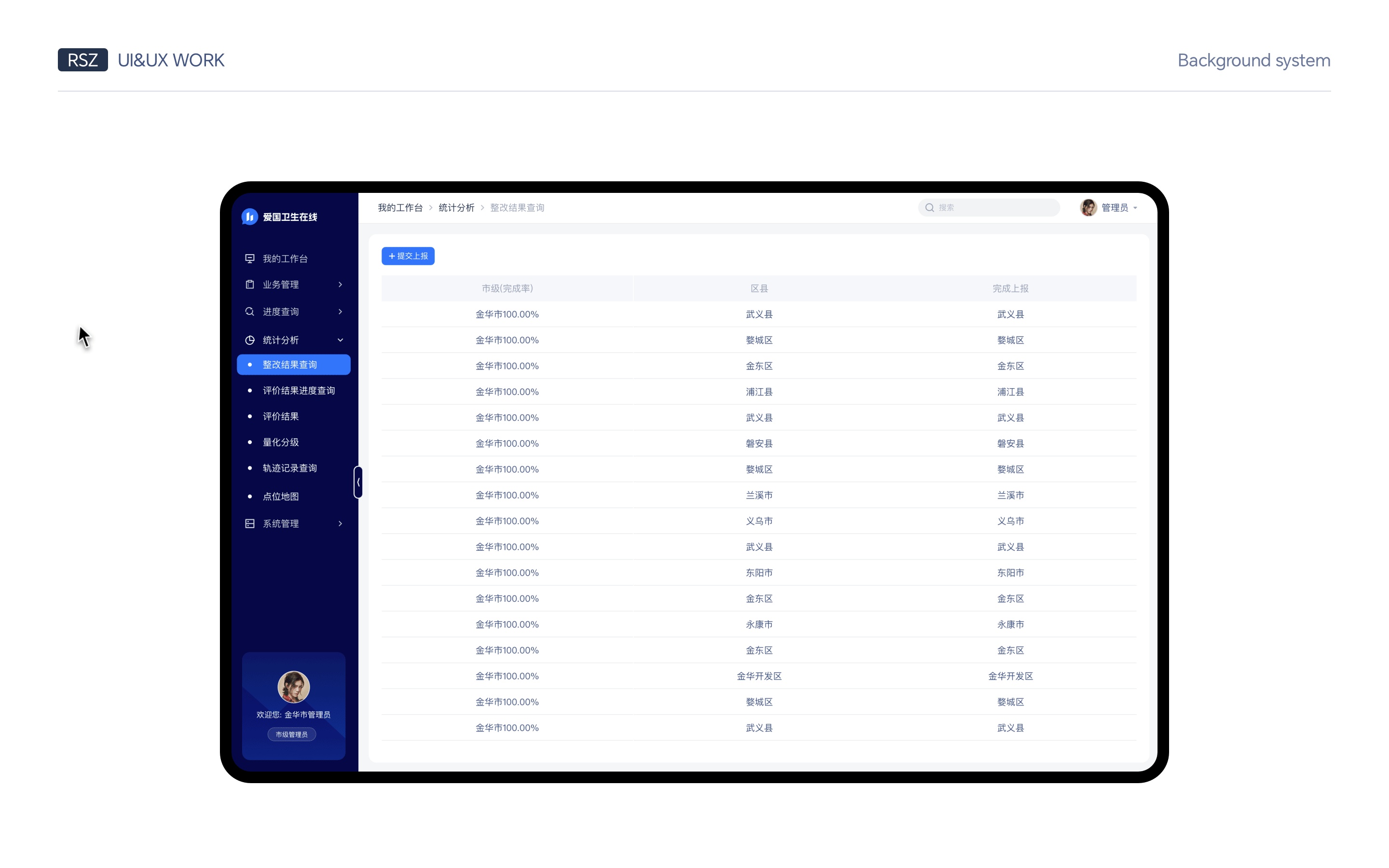Expand the 进度查询 submenu arrow
This screenshot has width=1389, height=868.
340,311
